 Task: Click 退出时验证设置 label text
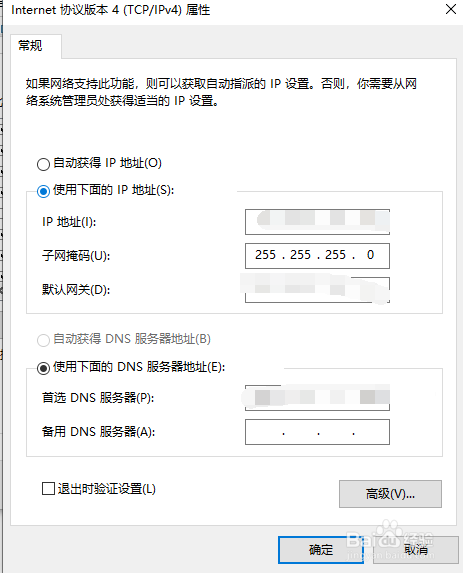coord(107,489)
